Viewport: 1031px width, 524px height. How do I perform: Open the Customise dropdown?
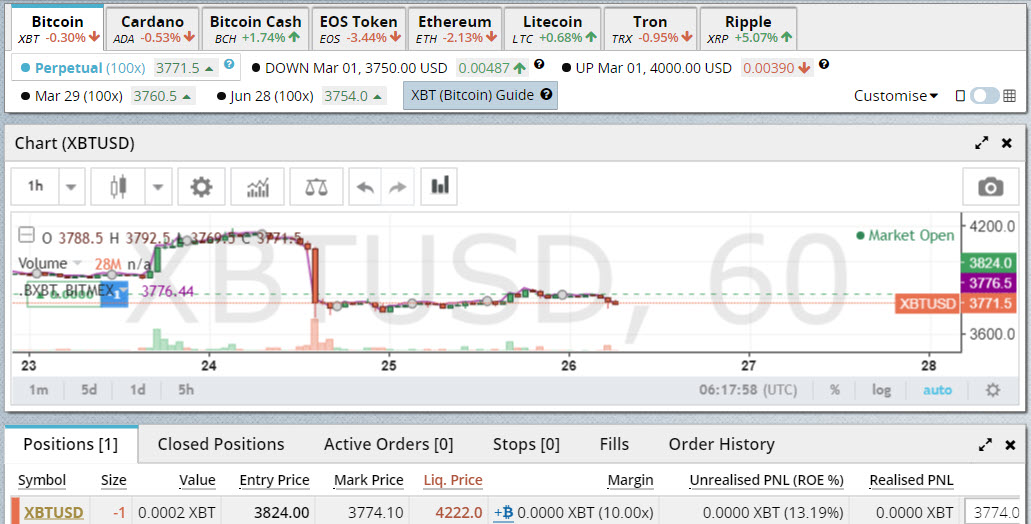tap(896, 96)
